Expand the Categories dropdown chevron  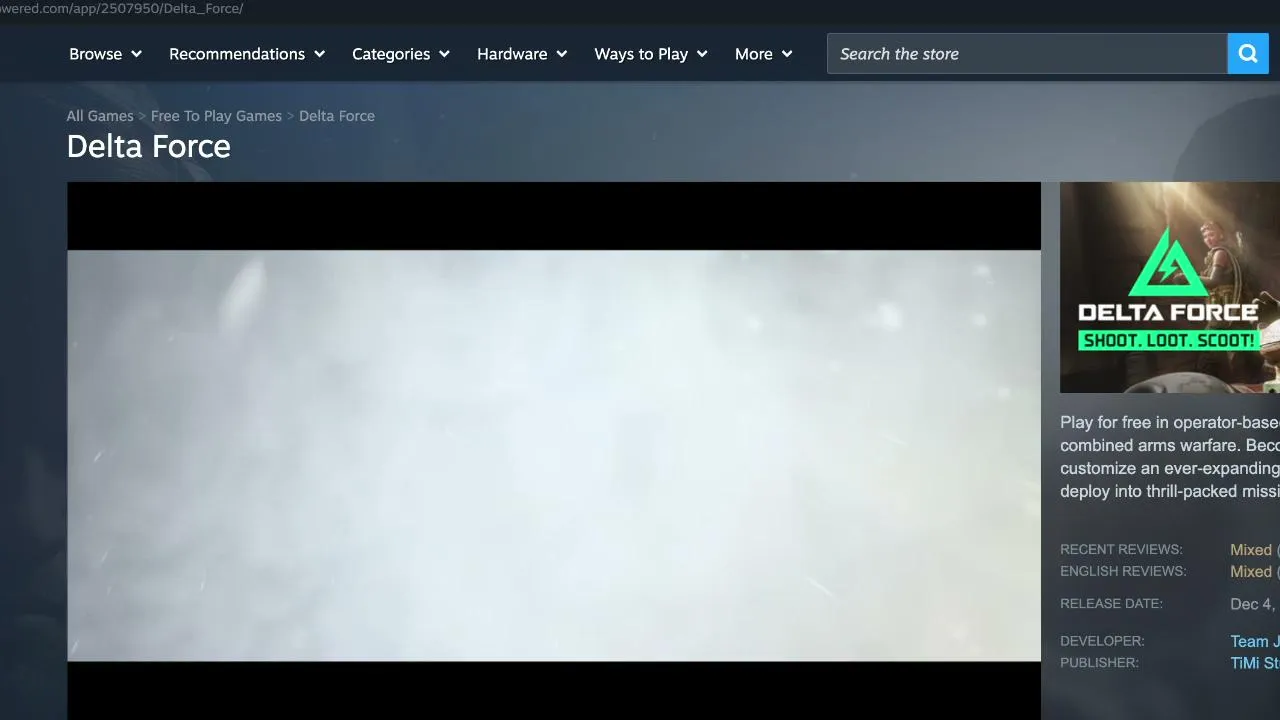[444, 54]
